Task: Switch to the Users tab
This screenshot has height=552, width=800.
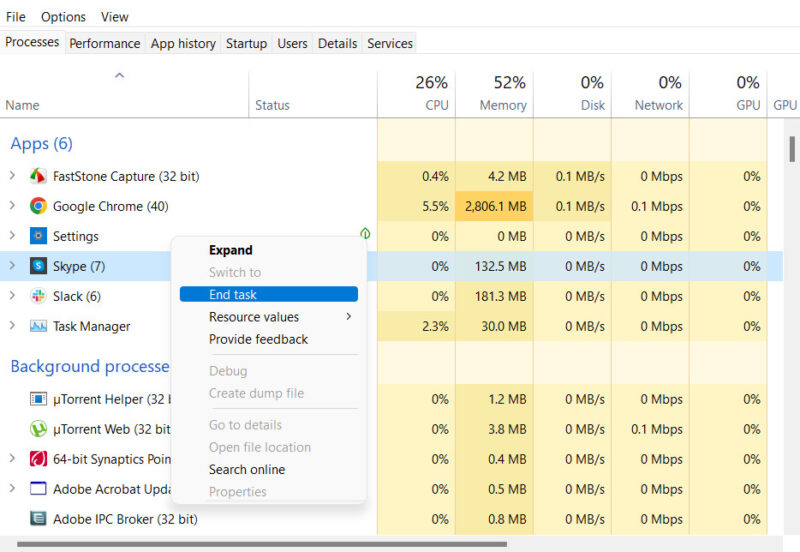Action: pyautogui.click(x=292, y=43)
